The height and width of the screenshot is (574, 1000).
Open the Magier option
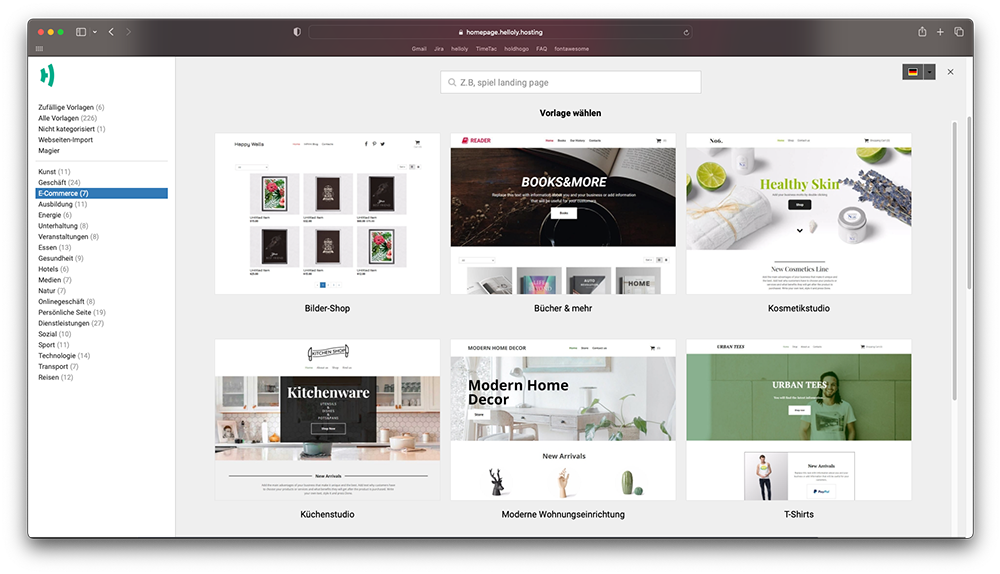pyautogui.click(x=48, y=151)
